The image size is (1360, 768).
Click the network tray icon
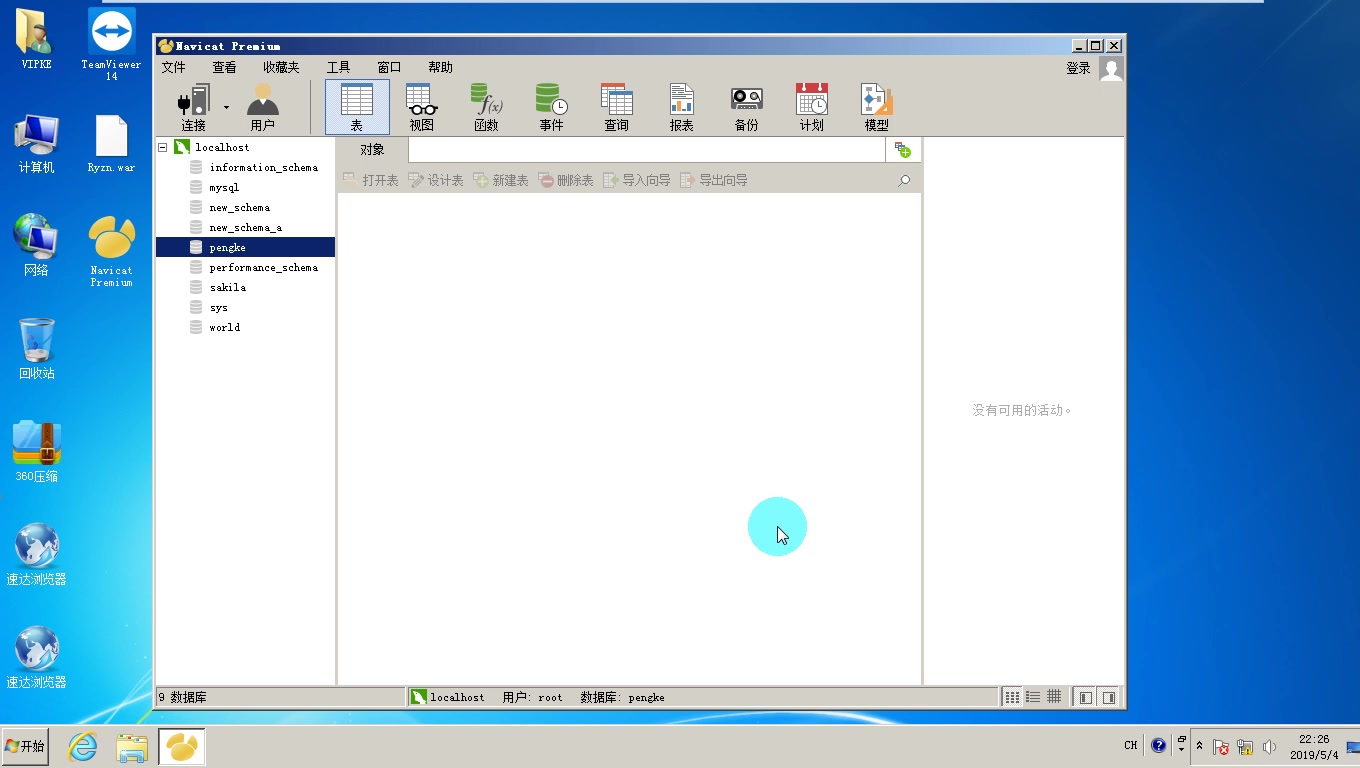click(1245, 747)
